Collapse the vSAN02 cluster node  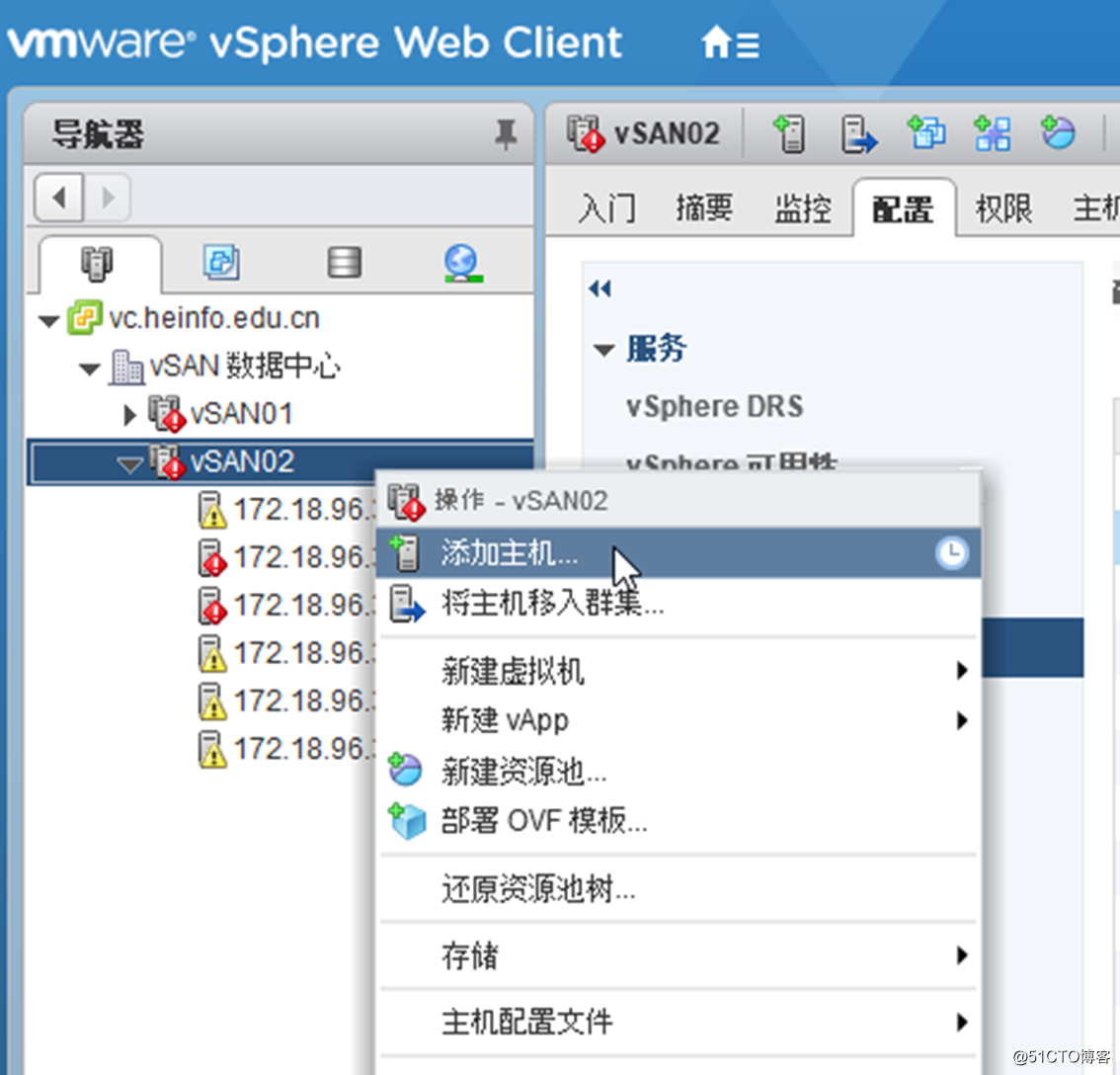point(130,465)
